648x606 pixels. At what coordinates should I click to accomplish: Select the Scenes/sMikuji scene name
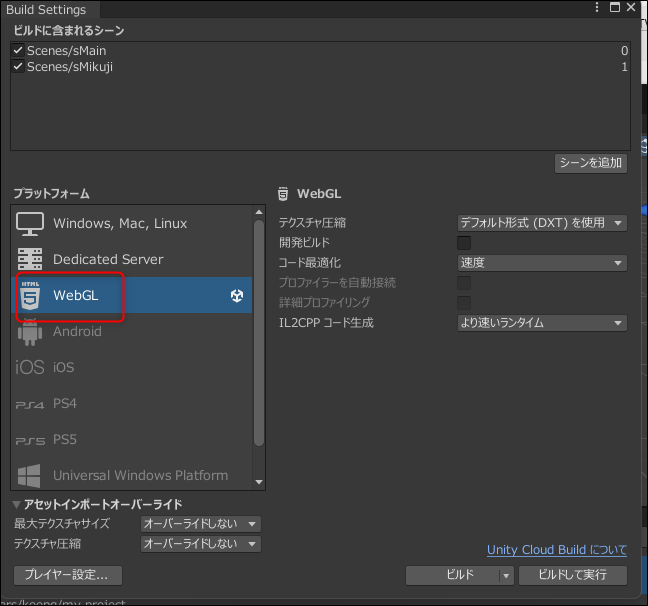[x=70, y=67]
